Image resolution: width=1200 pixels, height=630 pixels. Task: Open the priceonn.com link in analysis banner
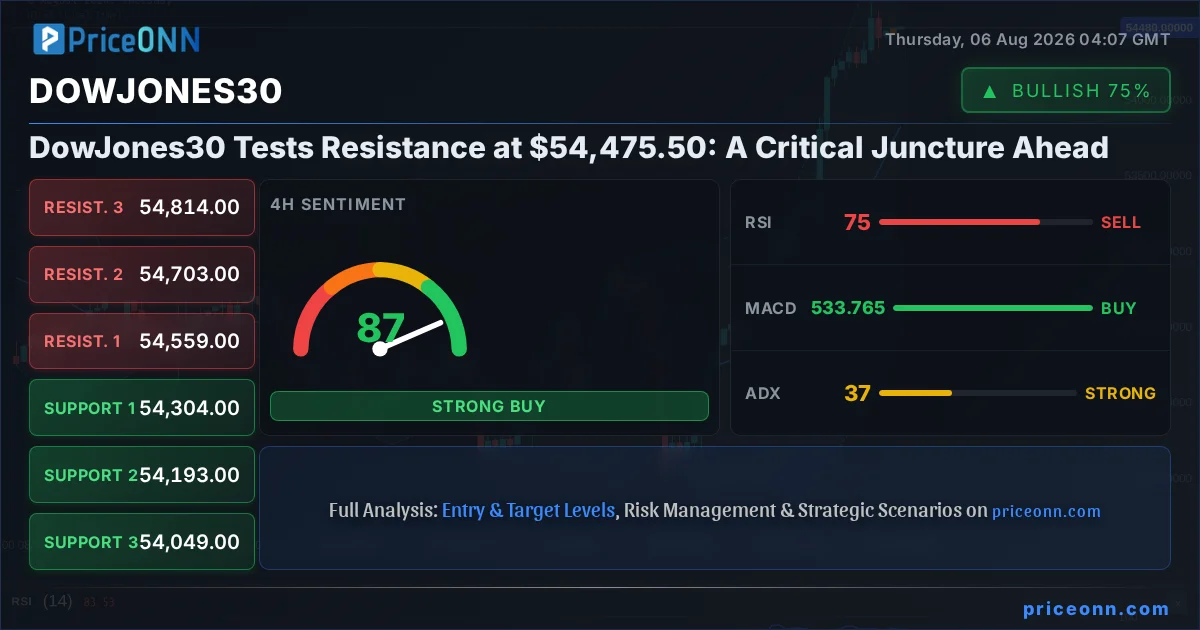(x=1046, y=511)
